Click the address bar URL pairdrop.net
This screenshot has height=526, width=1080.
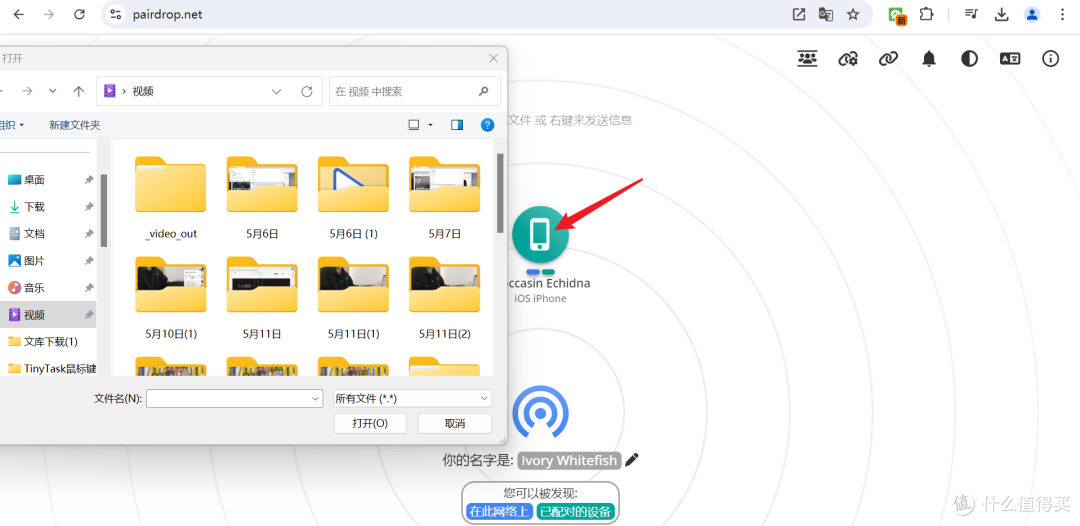click(167, 14)
